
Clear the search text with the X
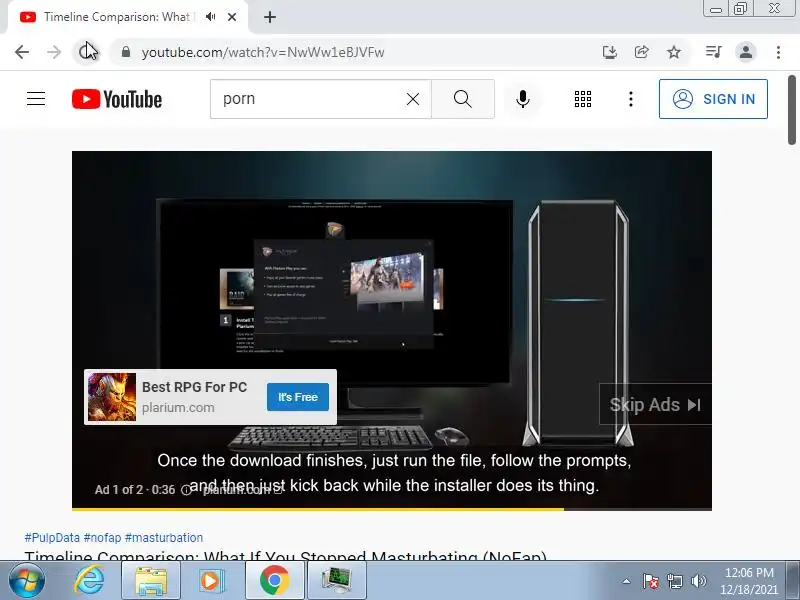[x=413, y=99]
